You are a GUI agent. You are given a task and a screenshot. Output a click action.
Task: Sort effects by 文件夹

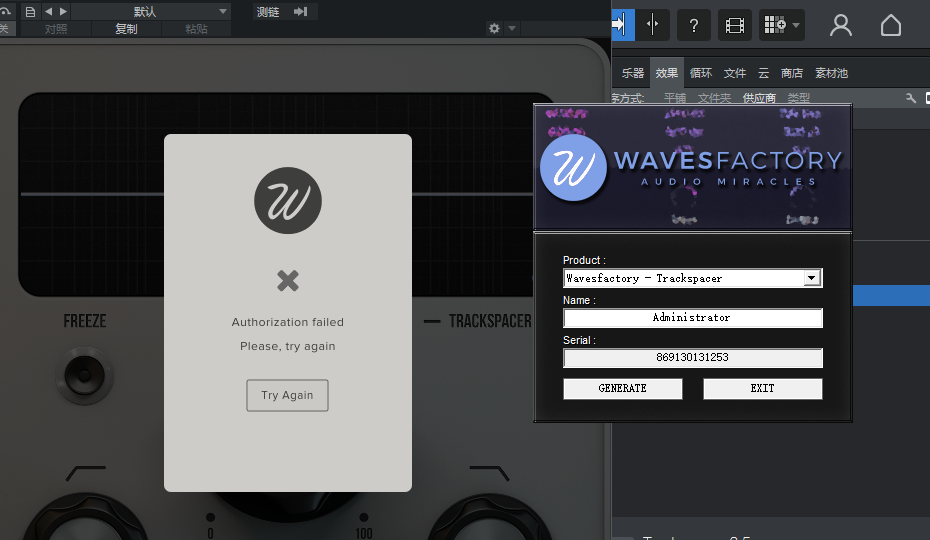(714, 98)
